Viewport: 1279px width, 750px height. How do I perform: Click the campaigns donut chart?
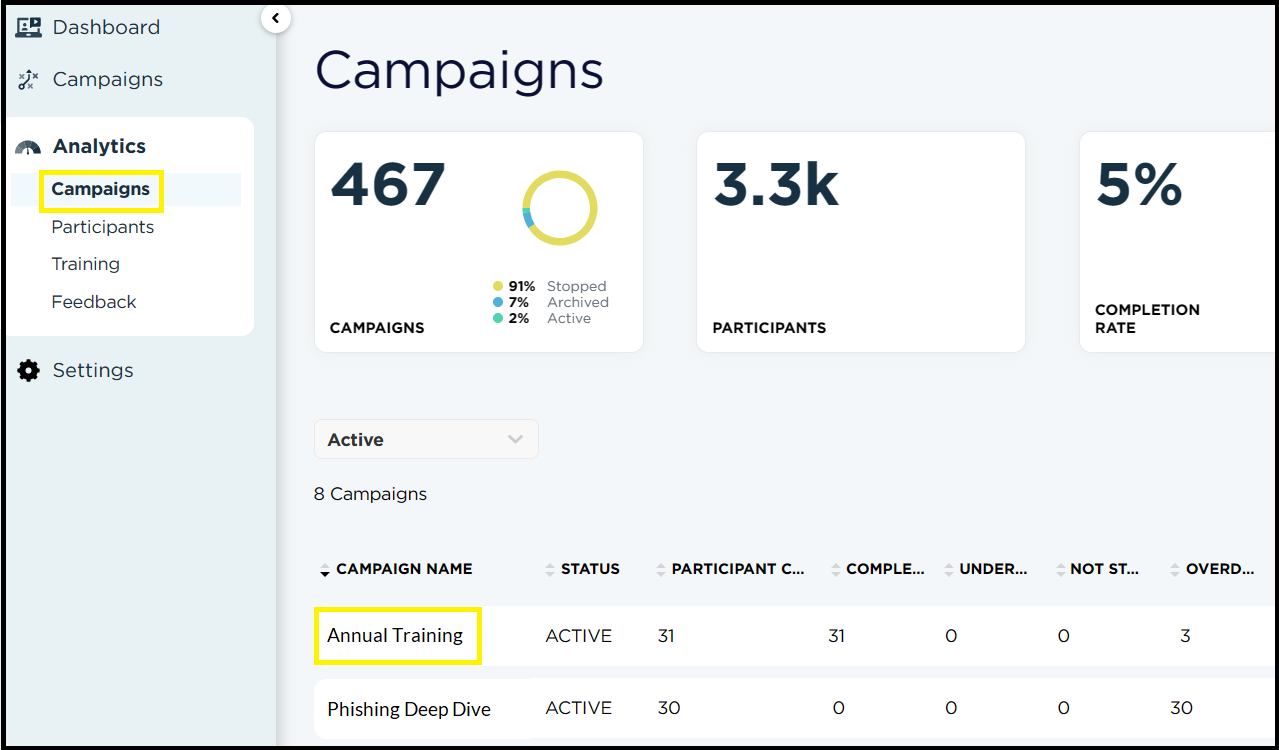tap(559, 208)
